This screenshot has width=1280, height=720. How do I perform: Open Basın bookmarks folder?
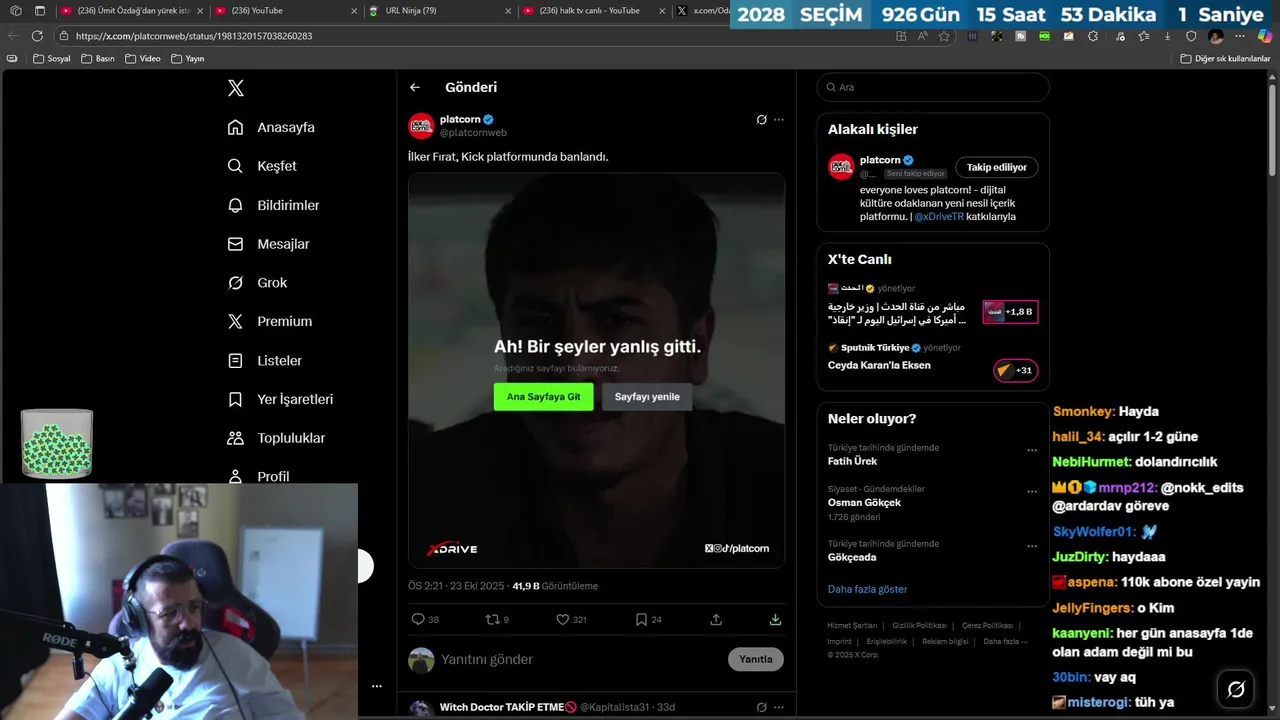tap(98, 59)
